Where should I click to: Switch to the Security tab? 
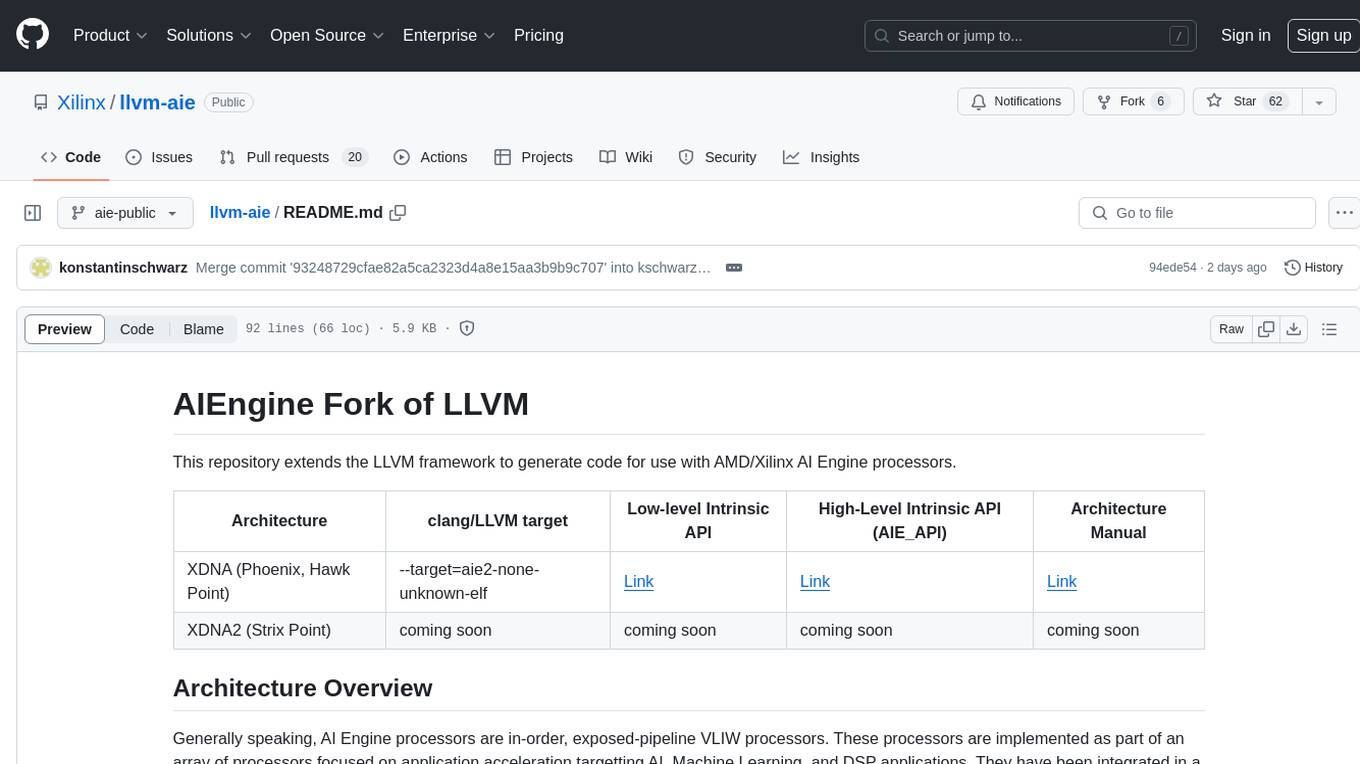tap(717, 157)
